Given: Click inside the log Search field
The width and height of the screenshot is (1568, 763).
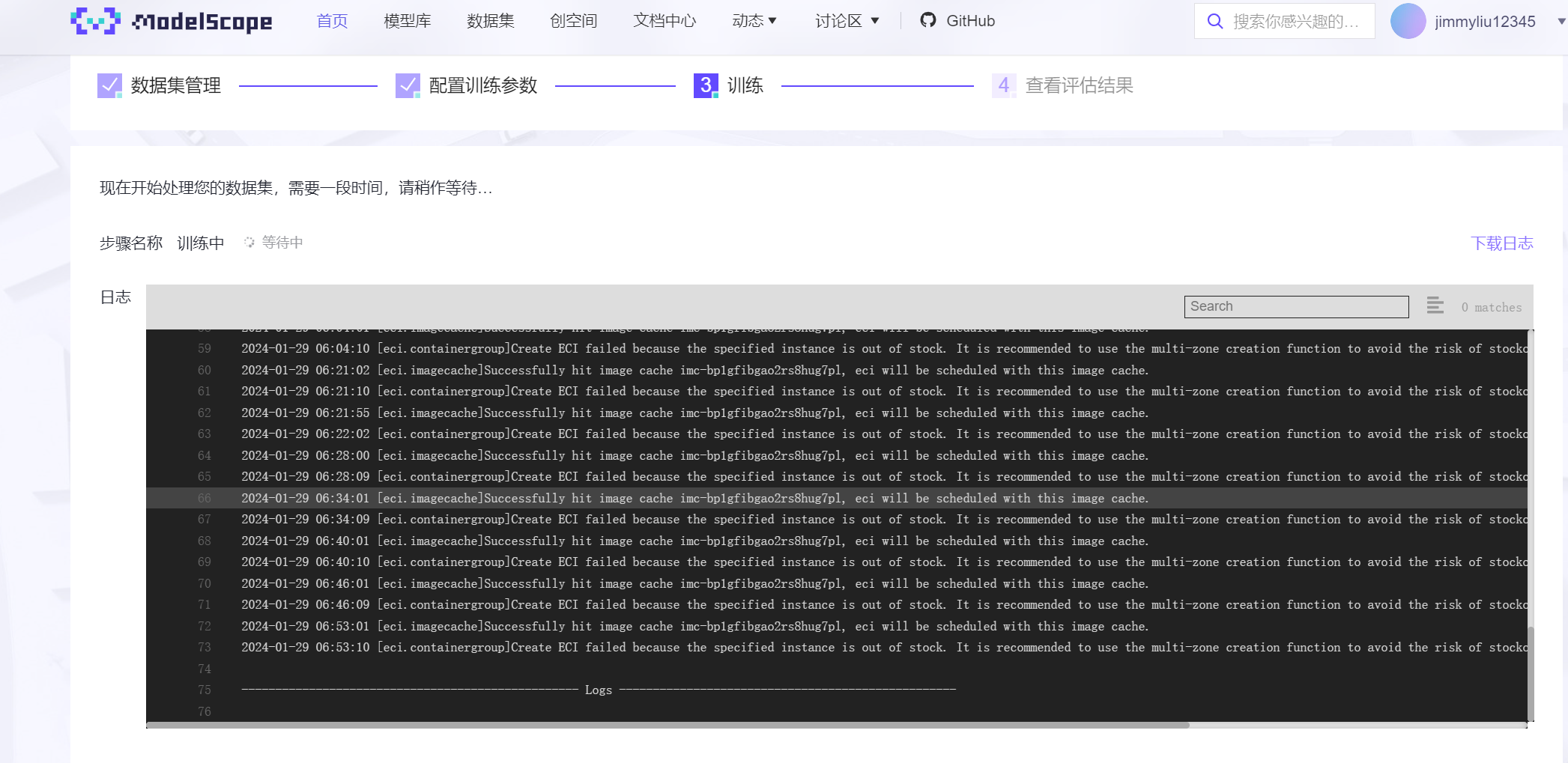Looking at the screenshot, I should 1296,306.
